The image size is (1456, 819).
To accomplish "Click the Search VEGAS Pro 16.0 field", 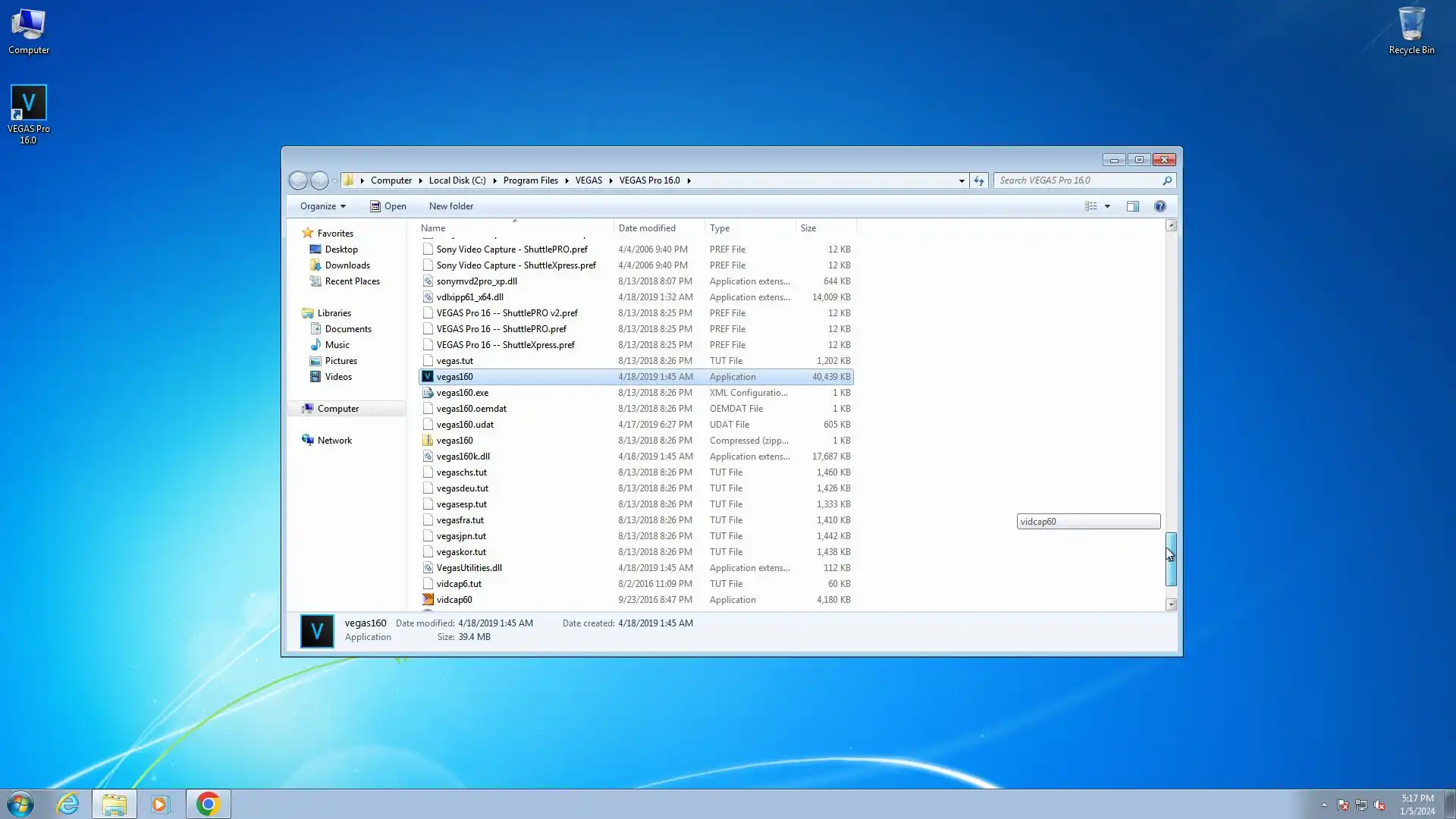I will pos(1077,180).
